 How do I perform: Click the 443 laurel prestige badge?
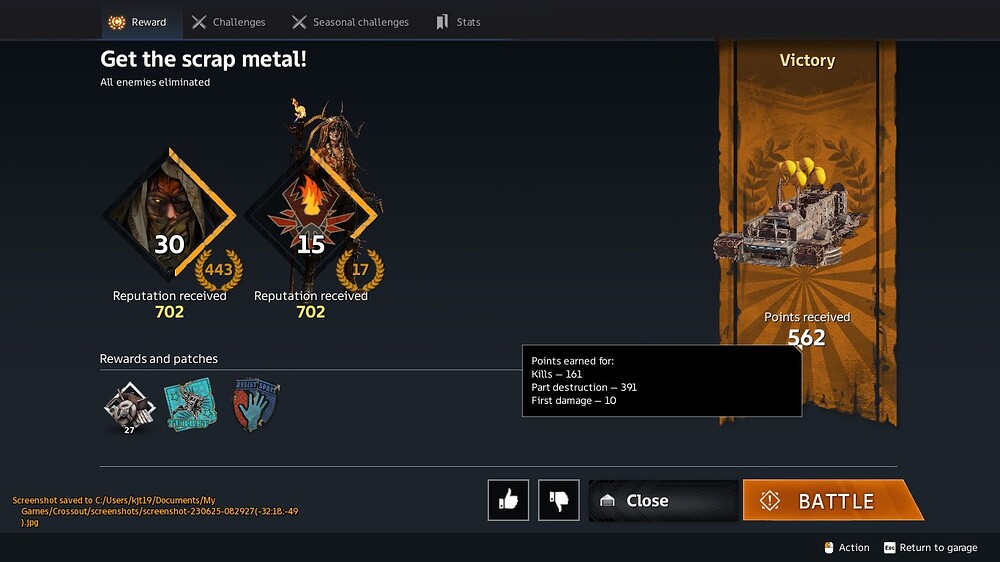[219, 270]
